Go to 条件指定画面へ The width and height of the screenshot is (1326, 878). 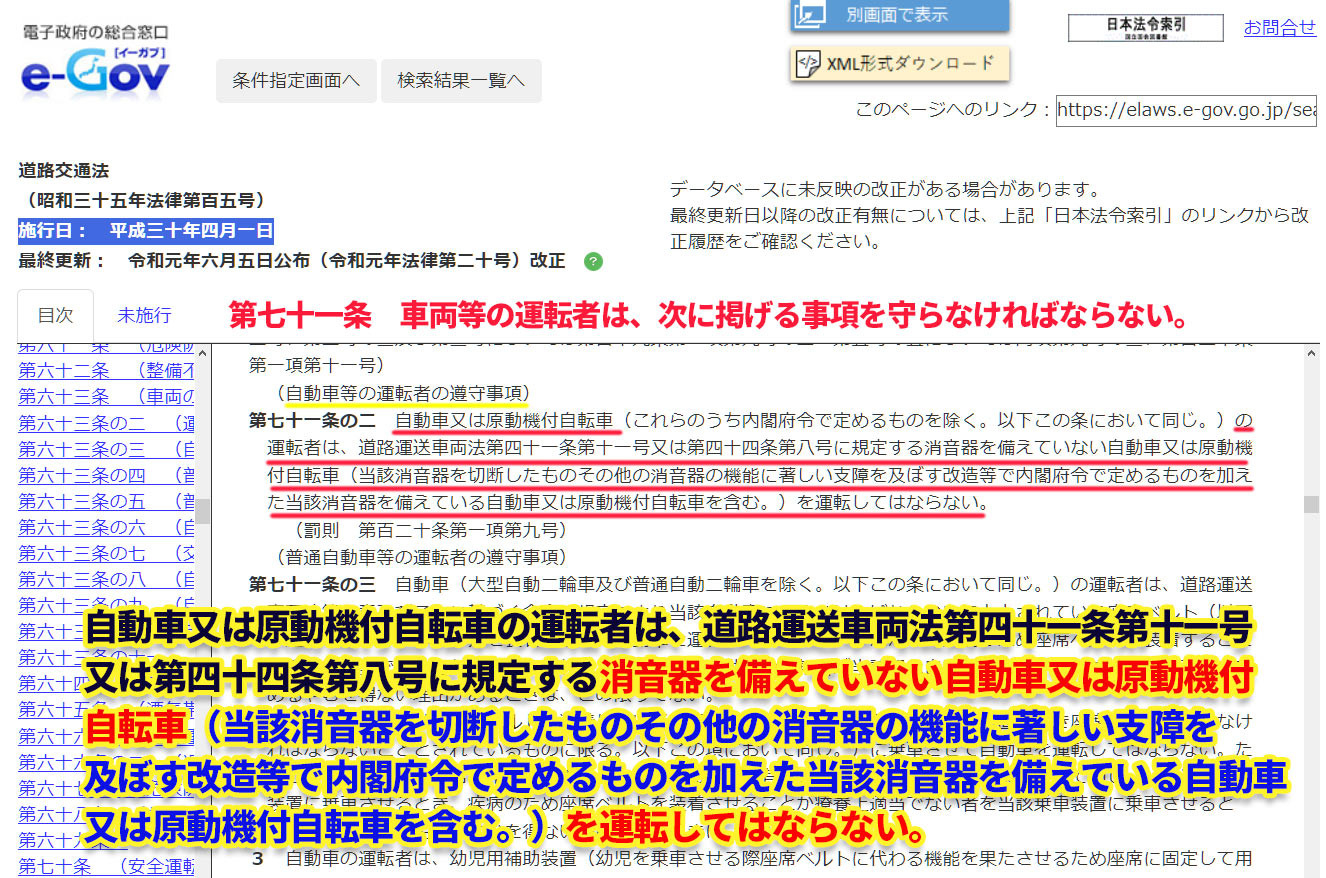pyautogui.click(x=296, y=81)
